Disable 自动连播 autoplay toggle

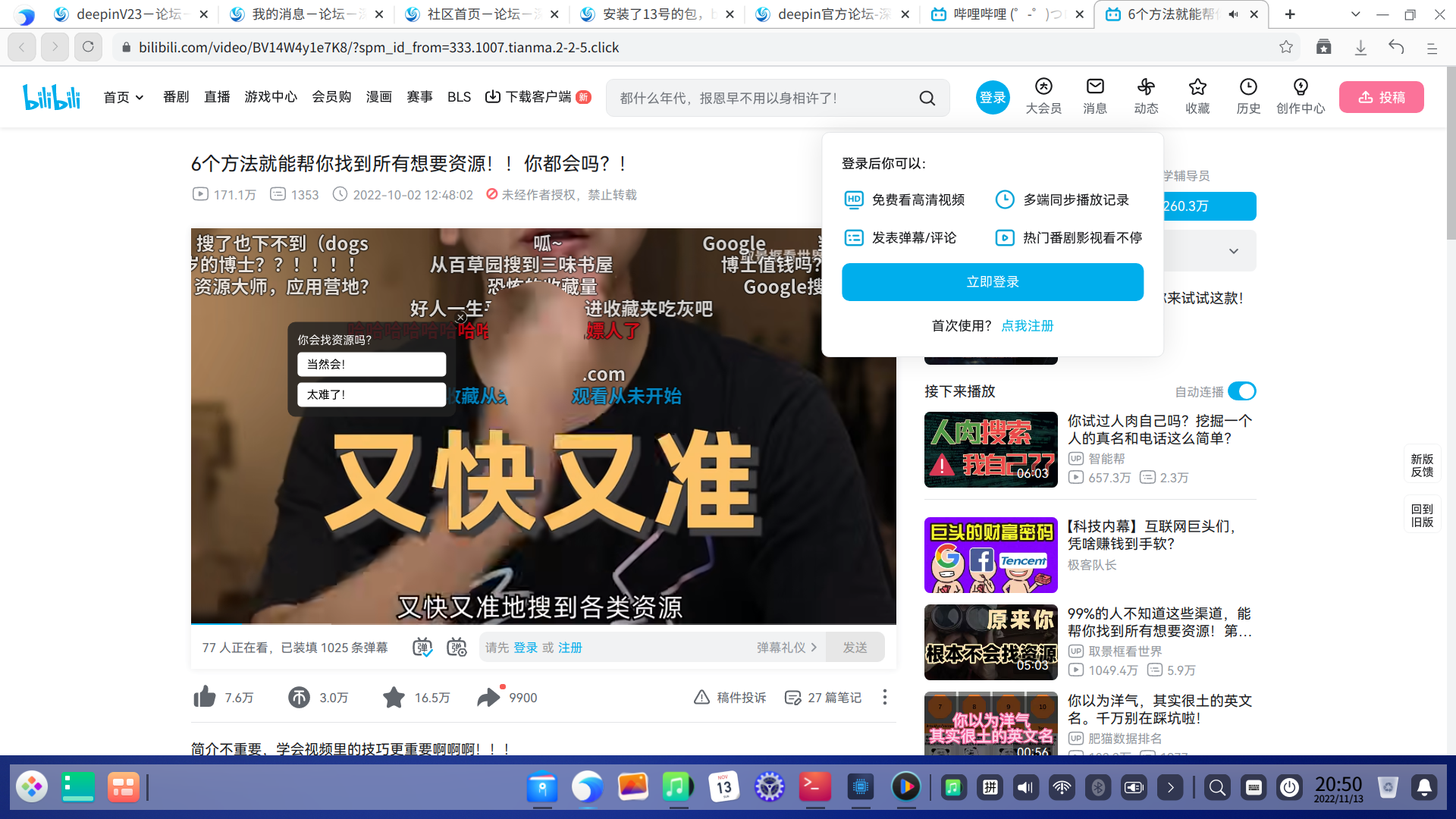[1241, 391]
